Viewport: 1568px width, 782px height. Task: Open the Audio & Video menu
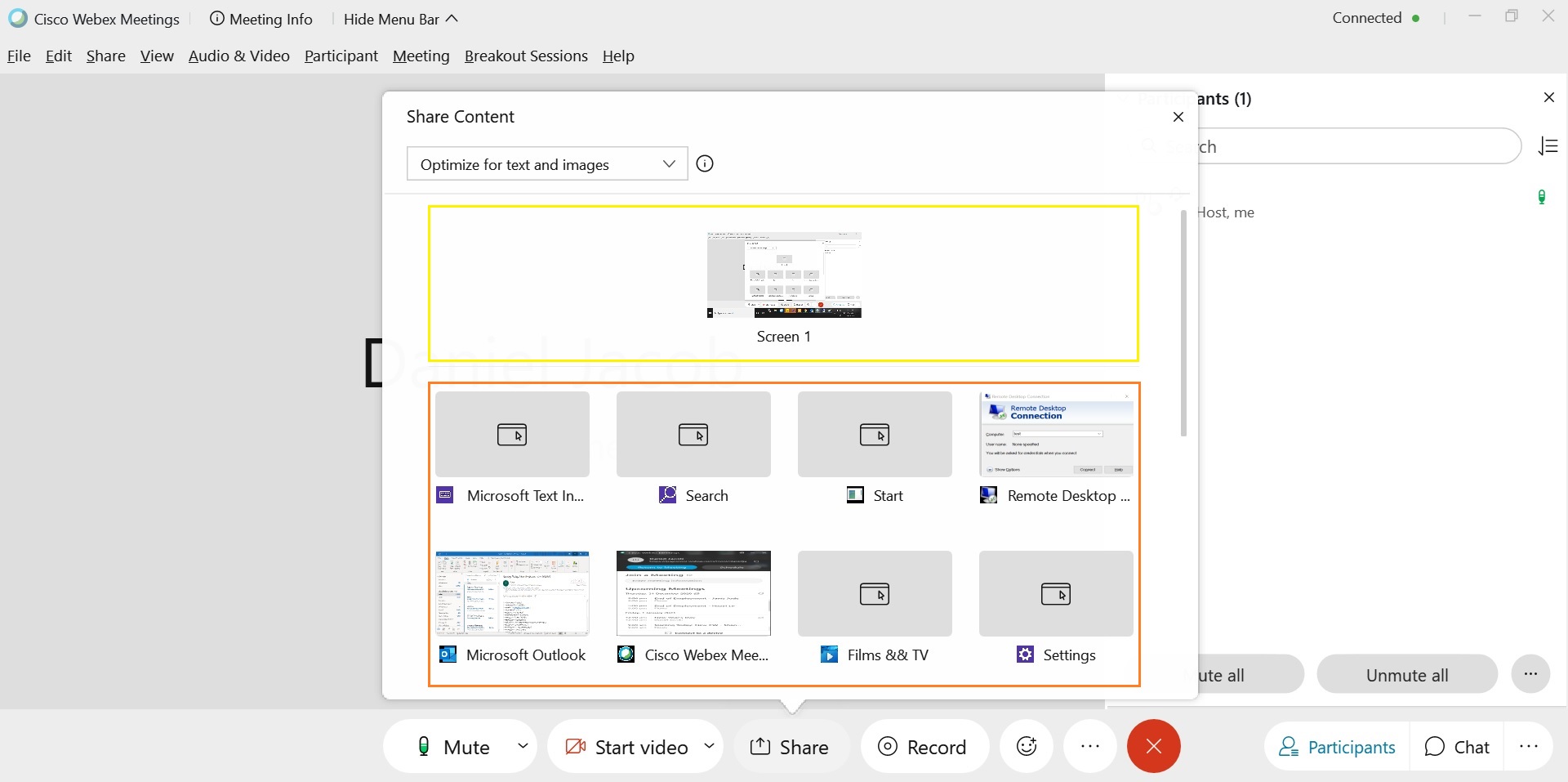click(x=239, y=56)
